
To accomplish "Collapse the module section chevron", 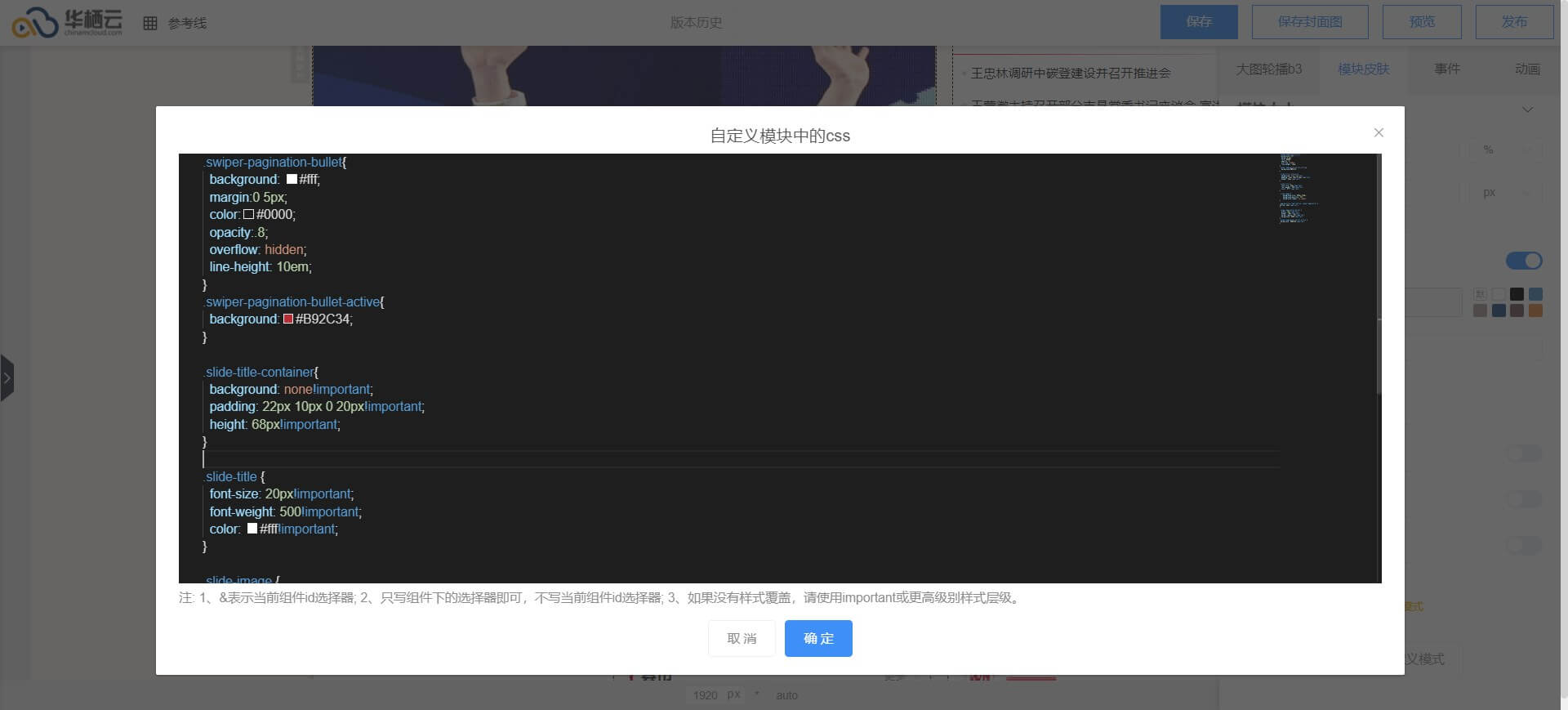I will [x=1527, y=109].
